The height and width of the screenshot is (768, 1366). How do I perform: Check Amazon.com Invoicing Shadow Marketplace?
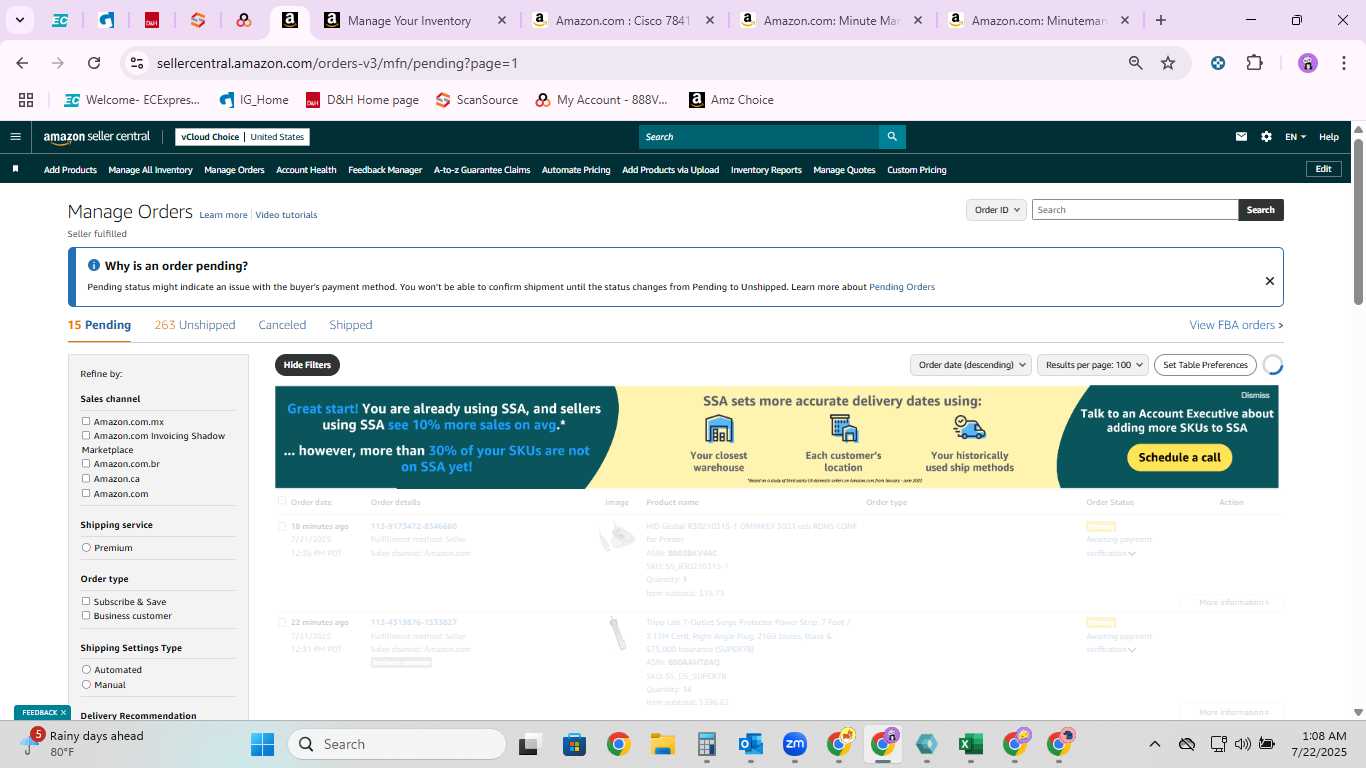(86, 435)
